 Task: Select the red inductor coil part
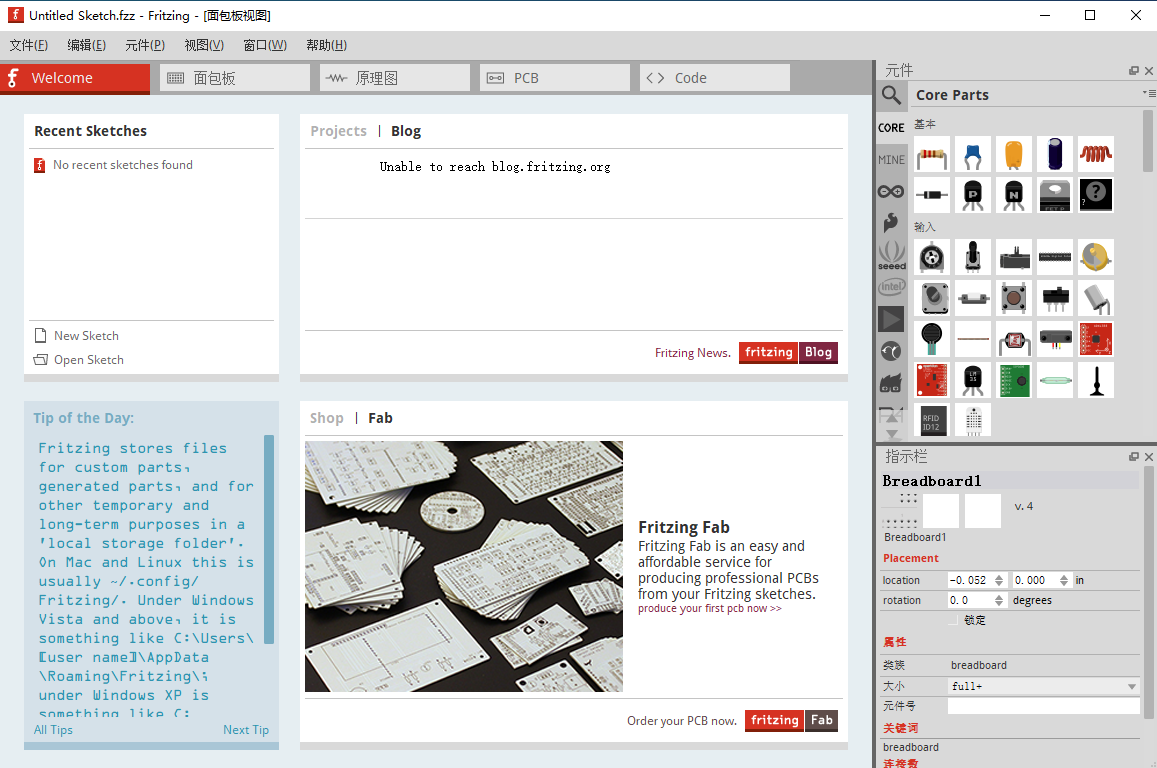[1096, 155]
